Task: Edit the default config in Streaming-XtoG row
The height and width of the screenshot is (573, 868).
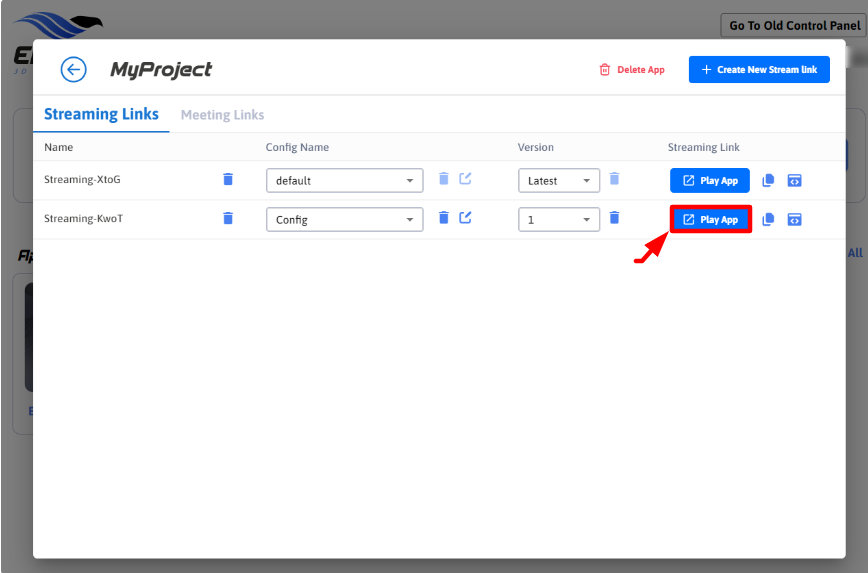Action: pyautogui.click(x=465, y=180)
